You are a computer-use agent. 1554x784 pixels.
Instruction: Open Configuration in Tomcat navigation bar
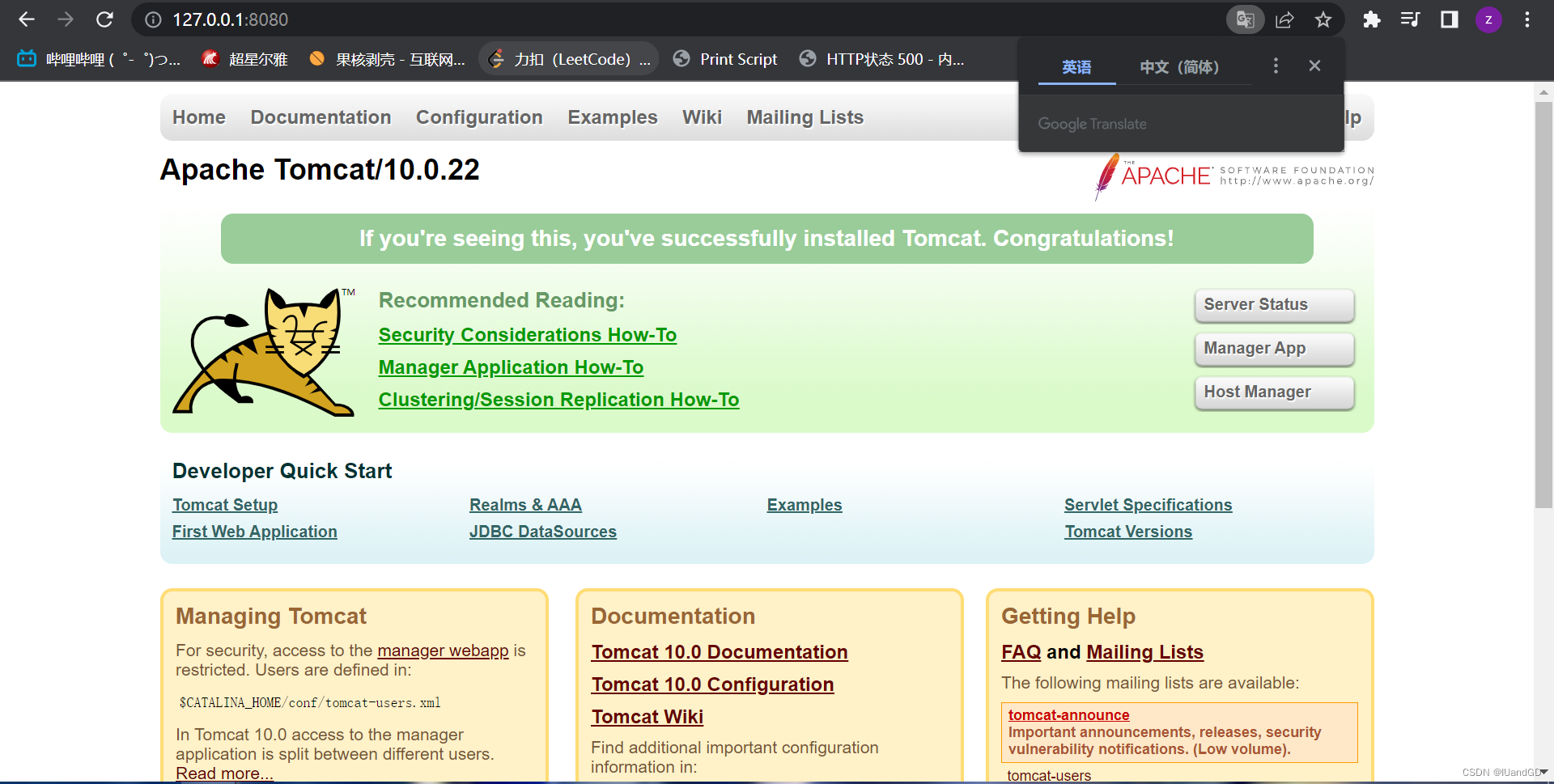point(479,117)
